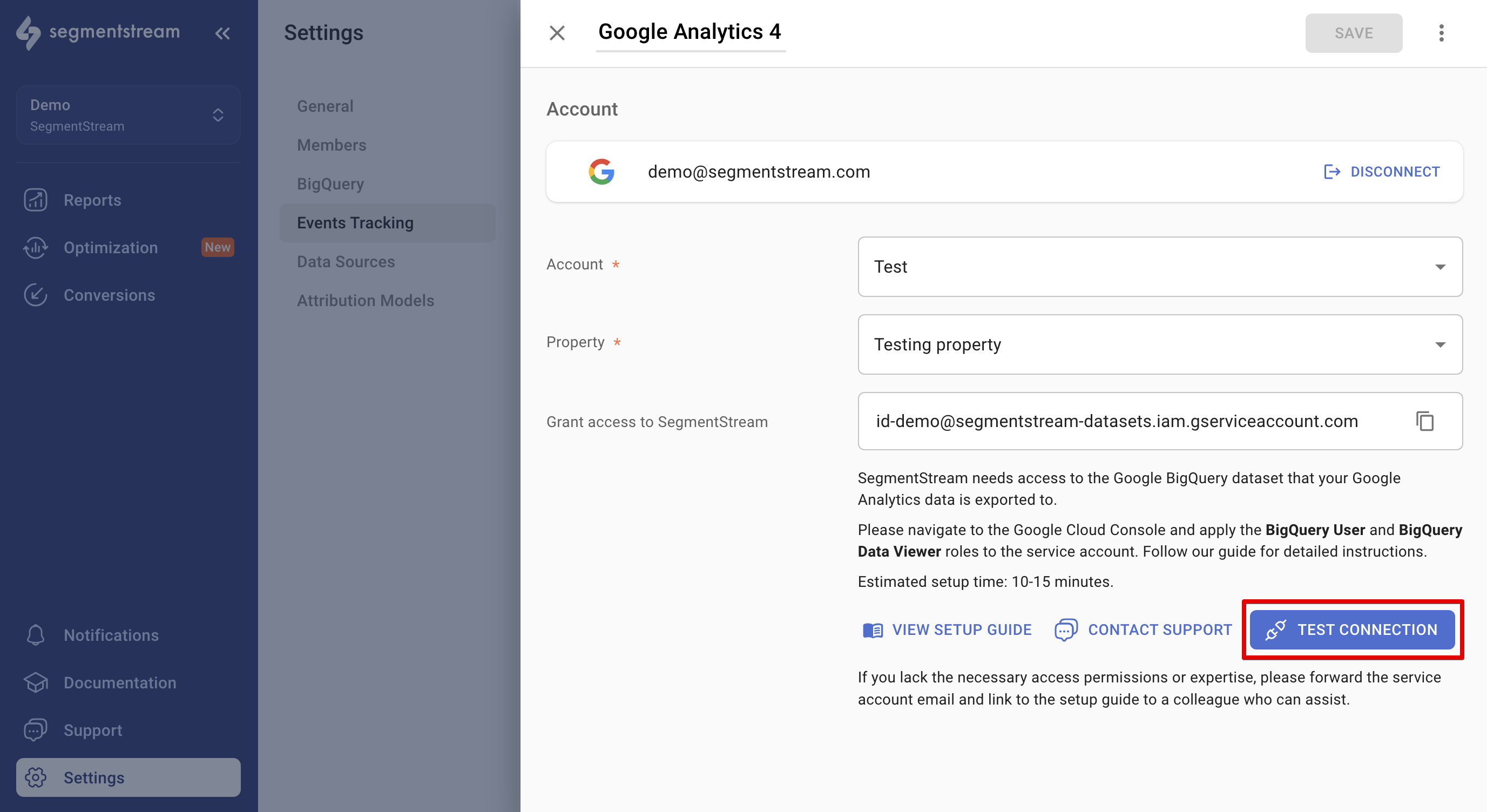Viewport: 1487px width, 812px height.
Task: Expand the Account dropdown showing Test
Action: tap(1160, 267)
